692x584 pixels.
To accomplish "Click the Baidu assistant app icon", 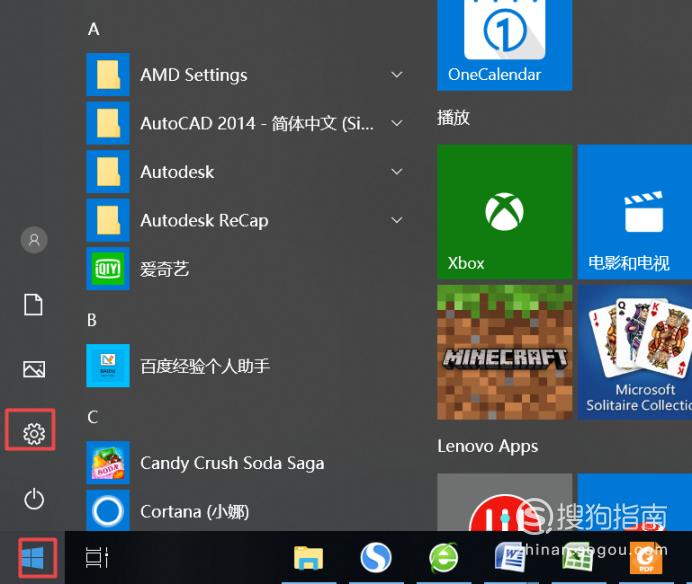I will (x=108, y=365).
